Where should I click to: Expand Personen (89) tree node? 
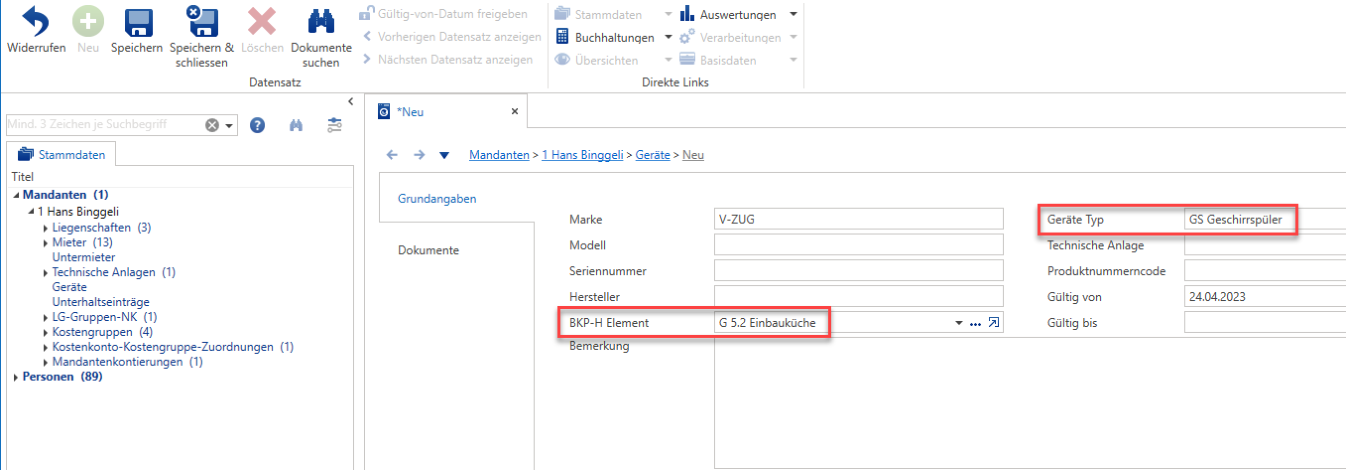pos(16,376)
